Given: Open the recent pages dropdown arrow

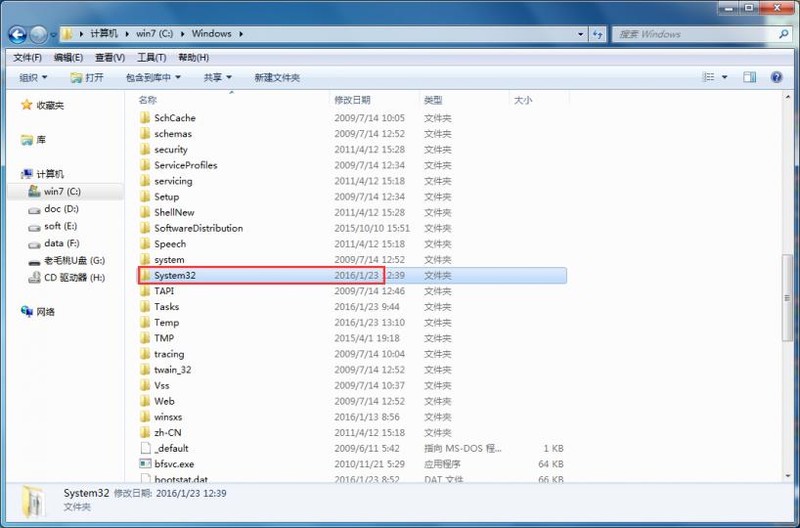Looking at the screenshot, I should point(53,35).
